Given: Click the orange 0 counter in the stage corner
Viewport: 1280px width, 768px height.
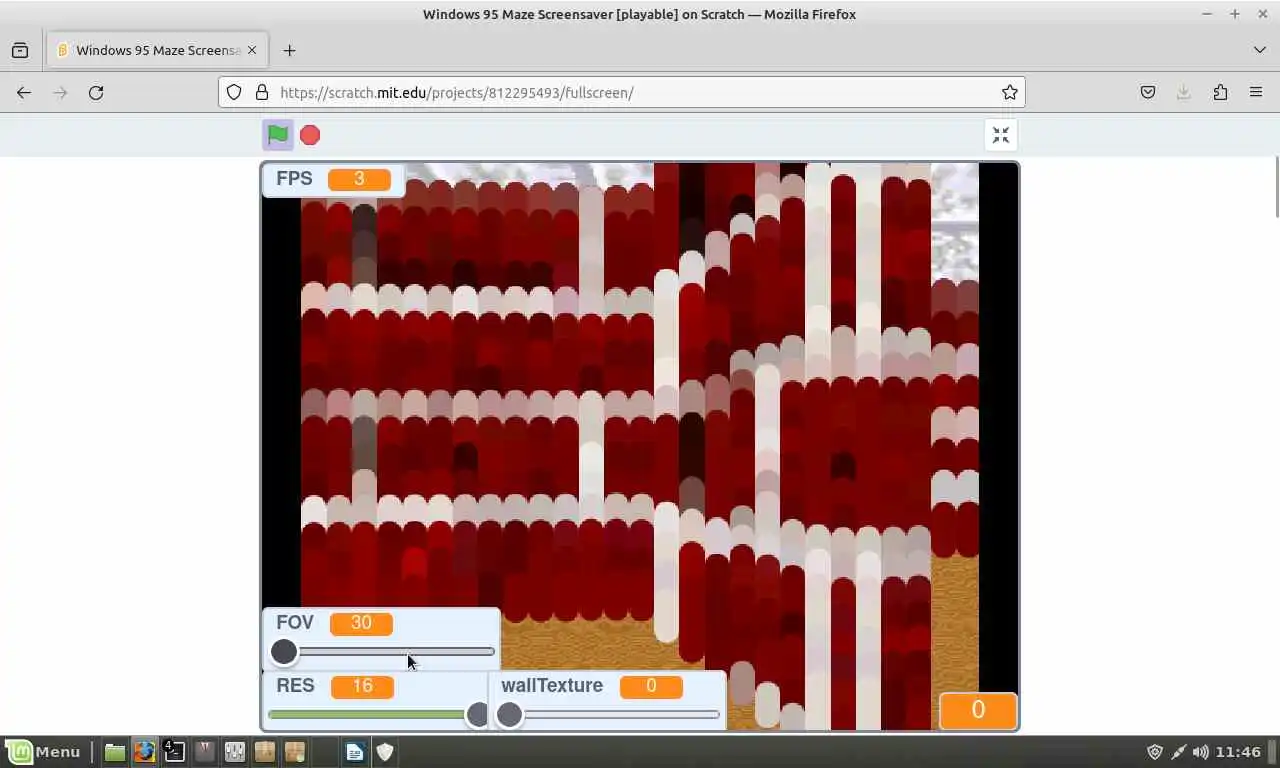Looking at the screenshot, I should point(978,710).
